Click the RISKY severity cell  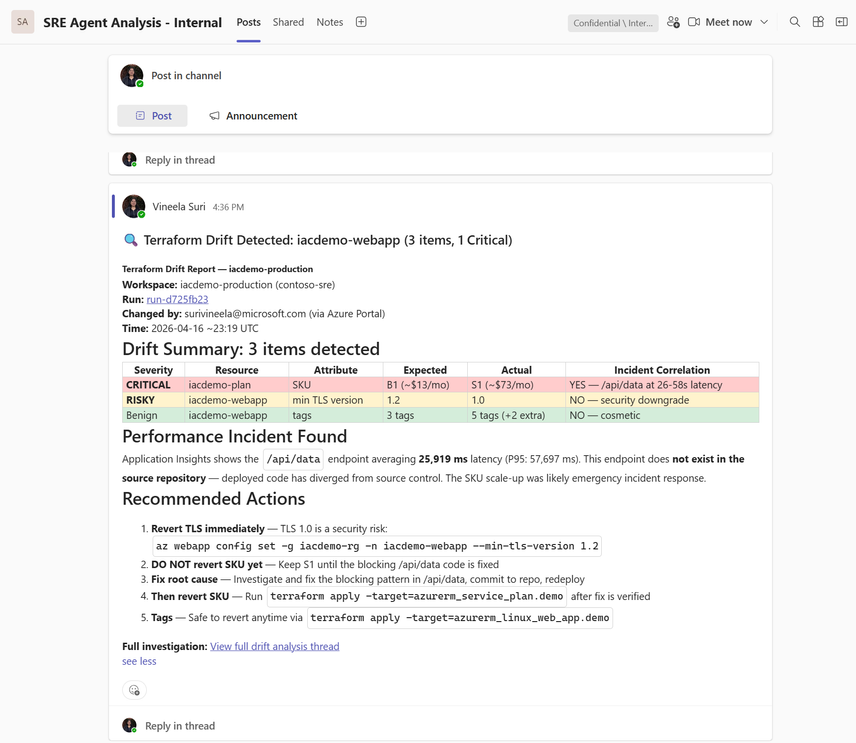[x=153, y=400]
